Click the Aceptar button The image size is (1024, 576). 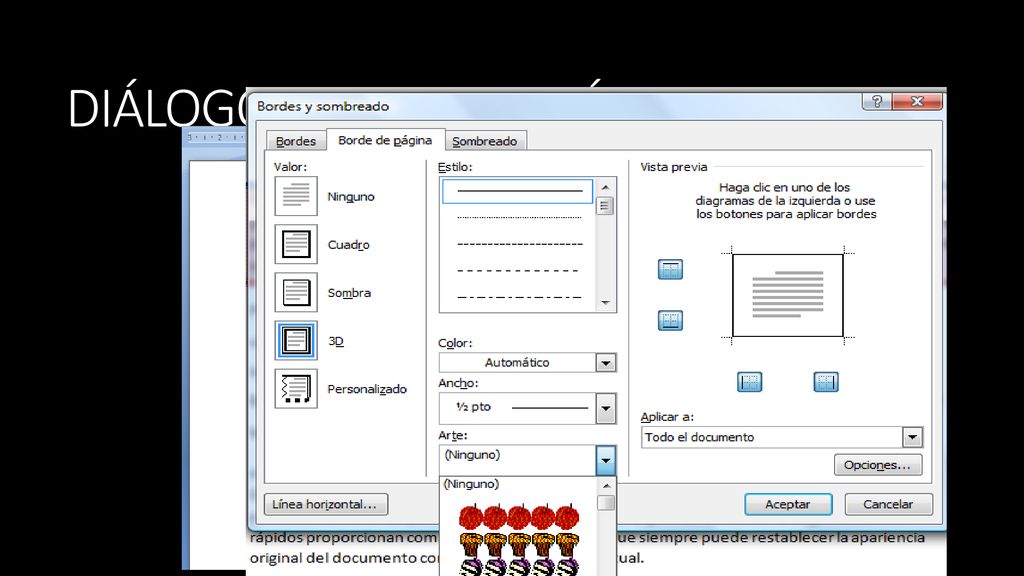pos(788,504)
